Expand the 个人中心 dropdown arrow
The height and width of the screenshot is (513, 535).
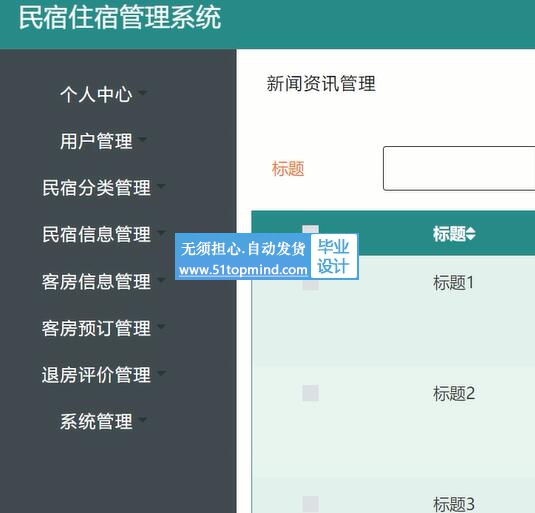(x=143, y=92)
